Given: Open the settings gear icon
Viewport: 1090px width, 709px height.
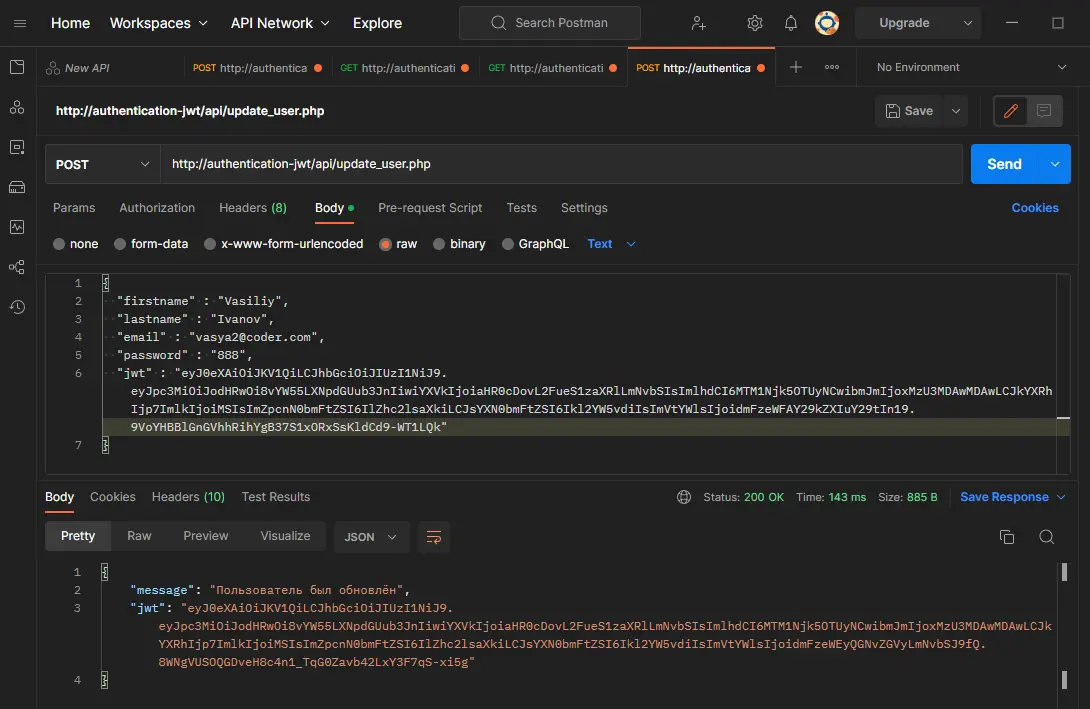Looking at the screenshot, I should point(755,23).
